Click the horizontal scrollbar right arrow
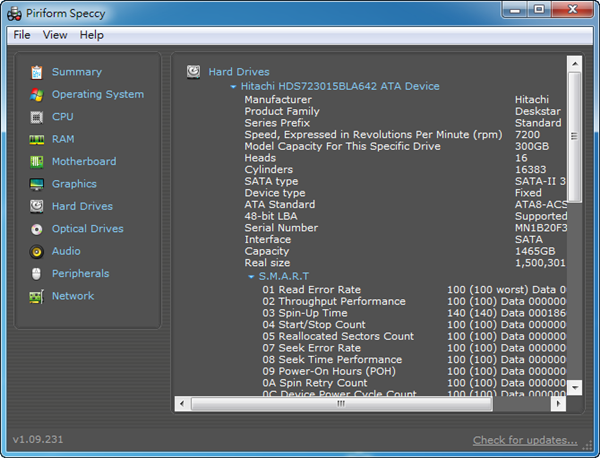The width and height of the screenshot is (600, 458). click(560, 404)
